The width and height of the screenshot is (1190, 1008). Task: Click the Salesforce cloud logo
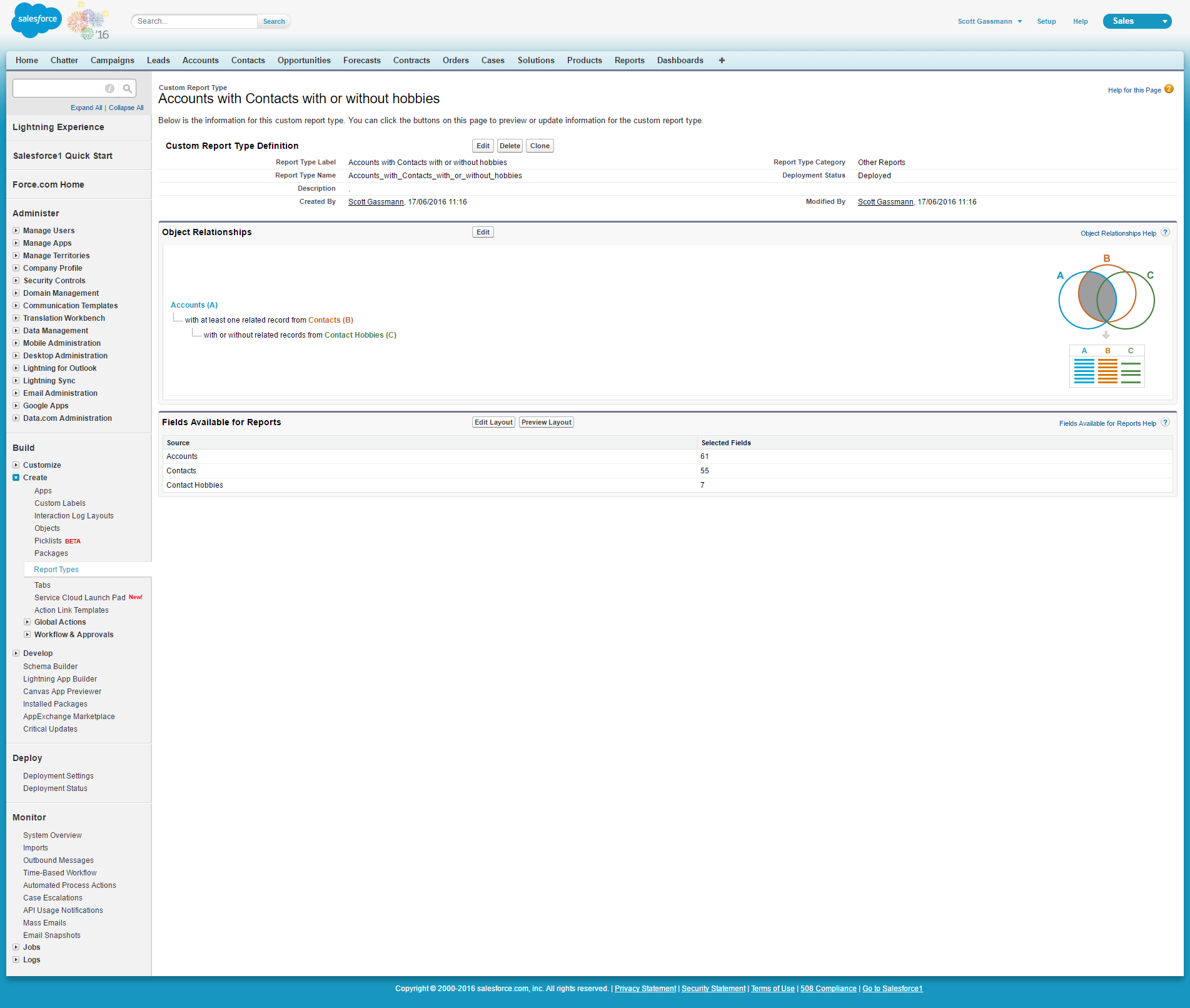[36, 21]
